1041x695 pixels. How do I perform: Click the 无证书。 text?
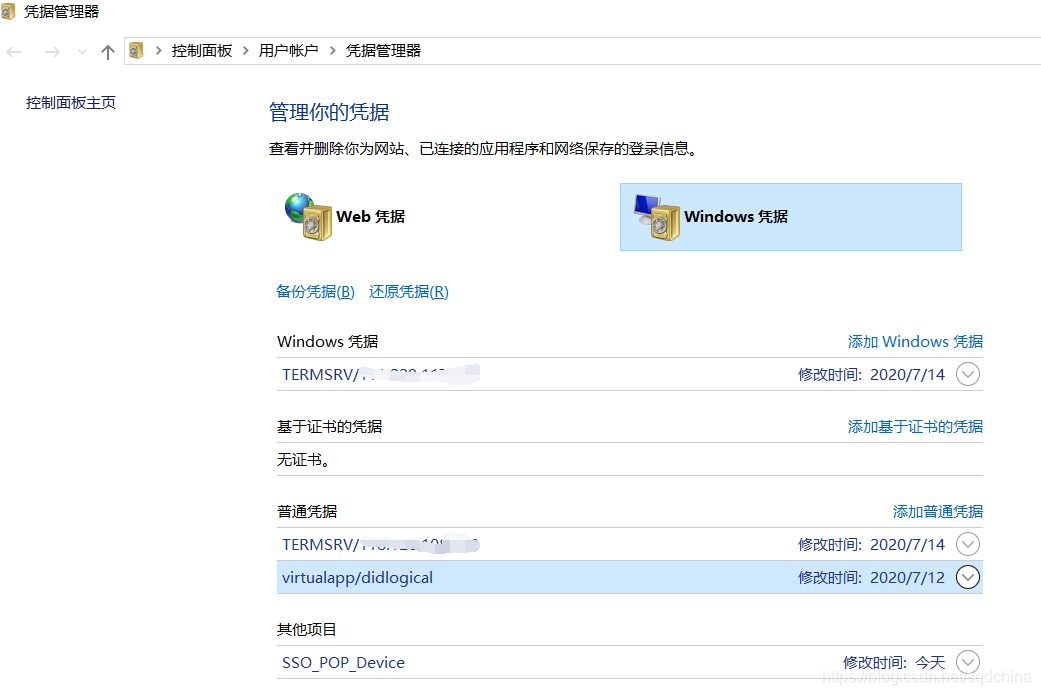click(x=303, y=459)
